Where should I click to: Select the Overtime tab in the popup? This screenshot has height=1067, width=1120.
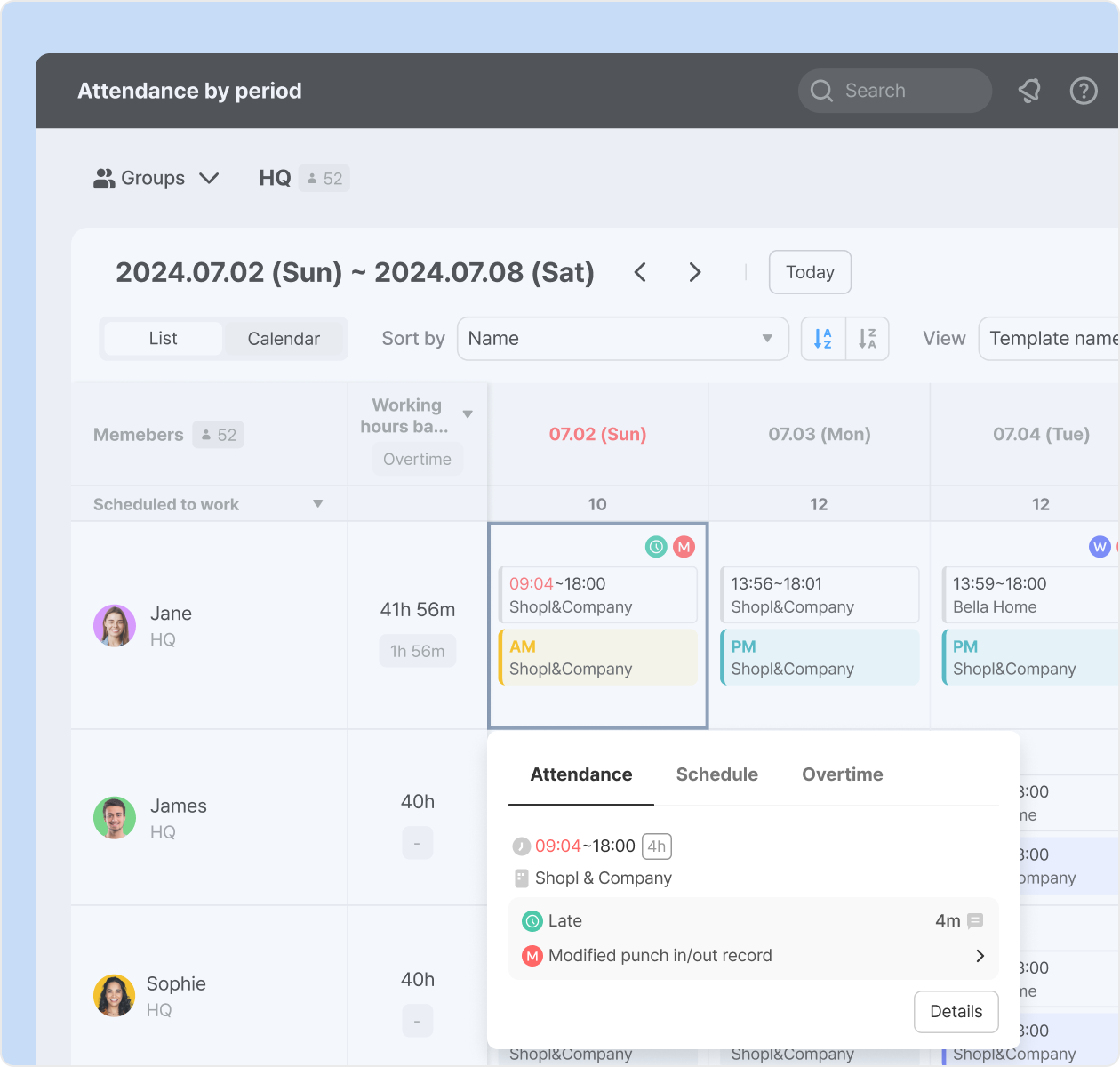point(842,774)
